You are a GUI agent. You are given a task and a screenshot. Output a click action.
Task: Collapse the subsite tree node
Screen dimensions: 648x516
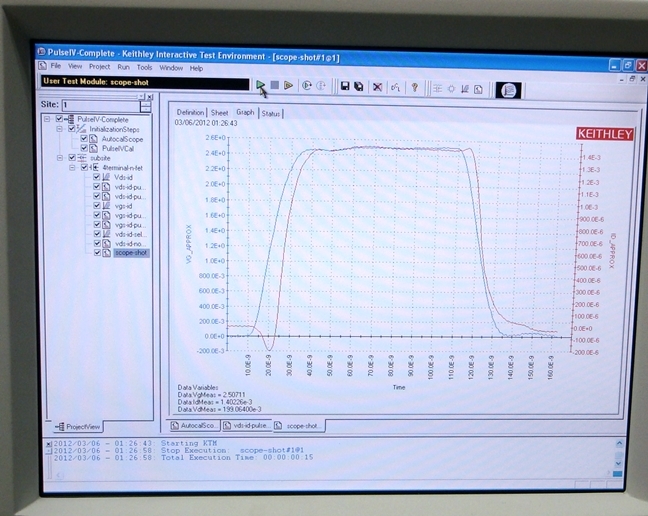click(x=60, y=158)
